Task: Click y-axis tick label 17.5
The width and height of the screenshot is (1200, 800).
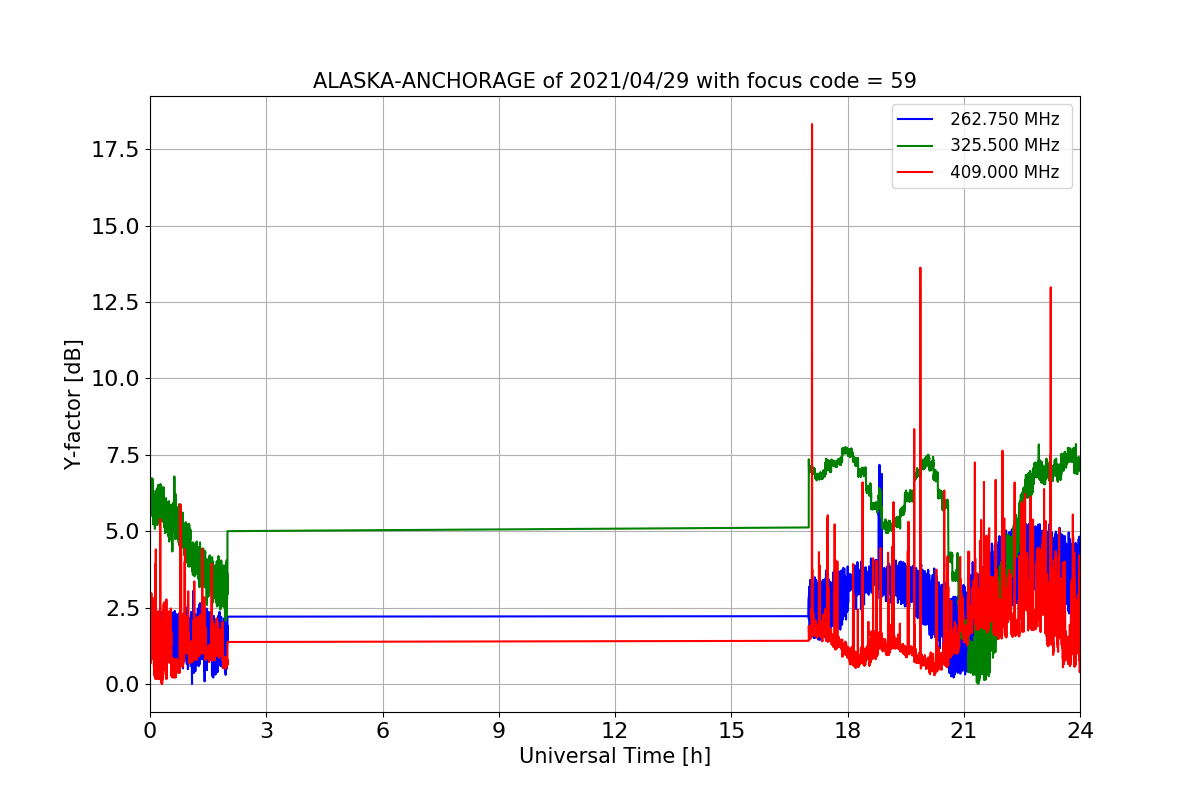Action: pyautogui.click(x=117, y=149)
